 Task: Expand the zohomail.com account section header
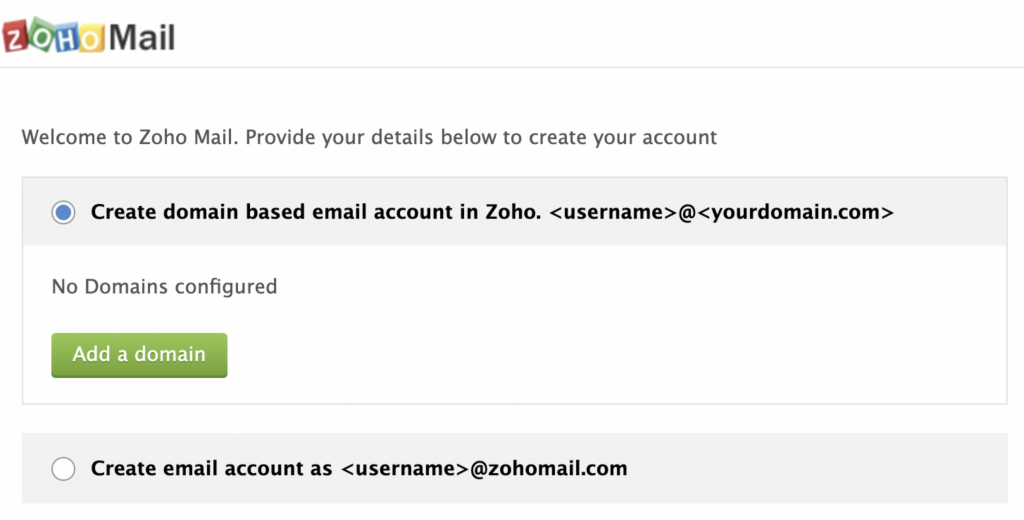[x=515, y=468]
